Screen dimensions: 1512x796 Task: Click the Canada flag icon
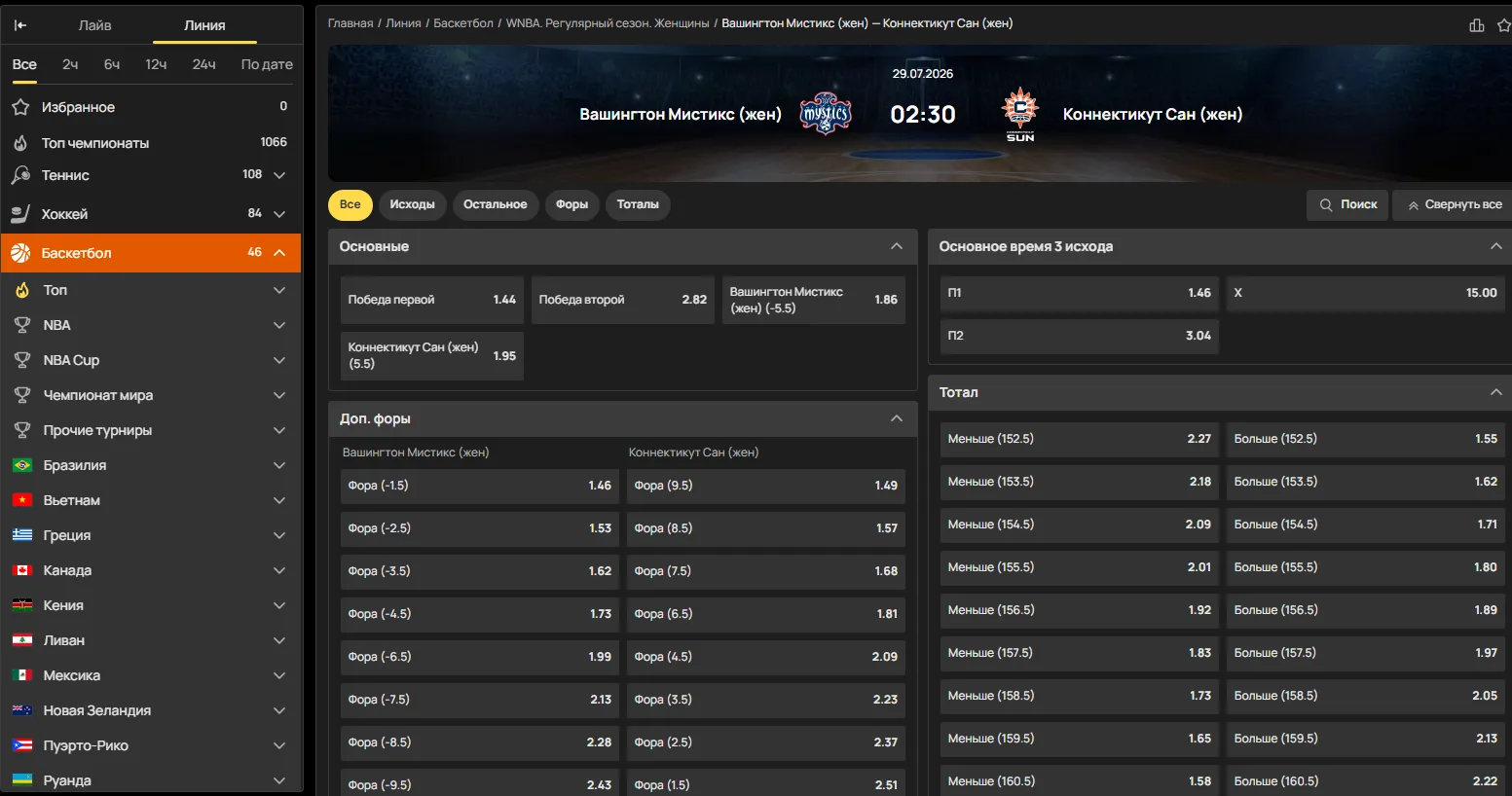point(22,570)
